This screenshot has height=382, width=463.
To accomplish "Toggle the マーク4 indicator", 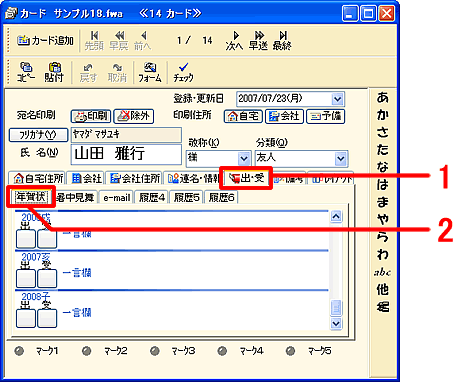I will click(x=222, y=351).
